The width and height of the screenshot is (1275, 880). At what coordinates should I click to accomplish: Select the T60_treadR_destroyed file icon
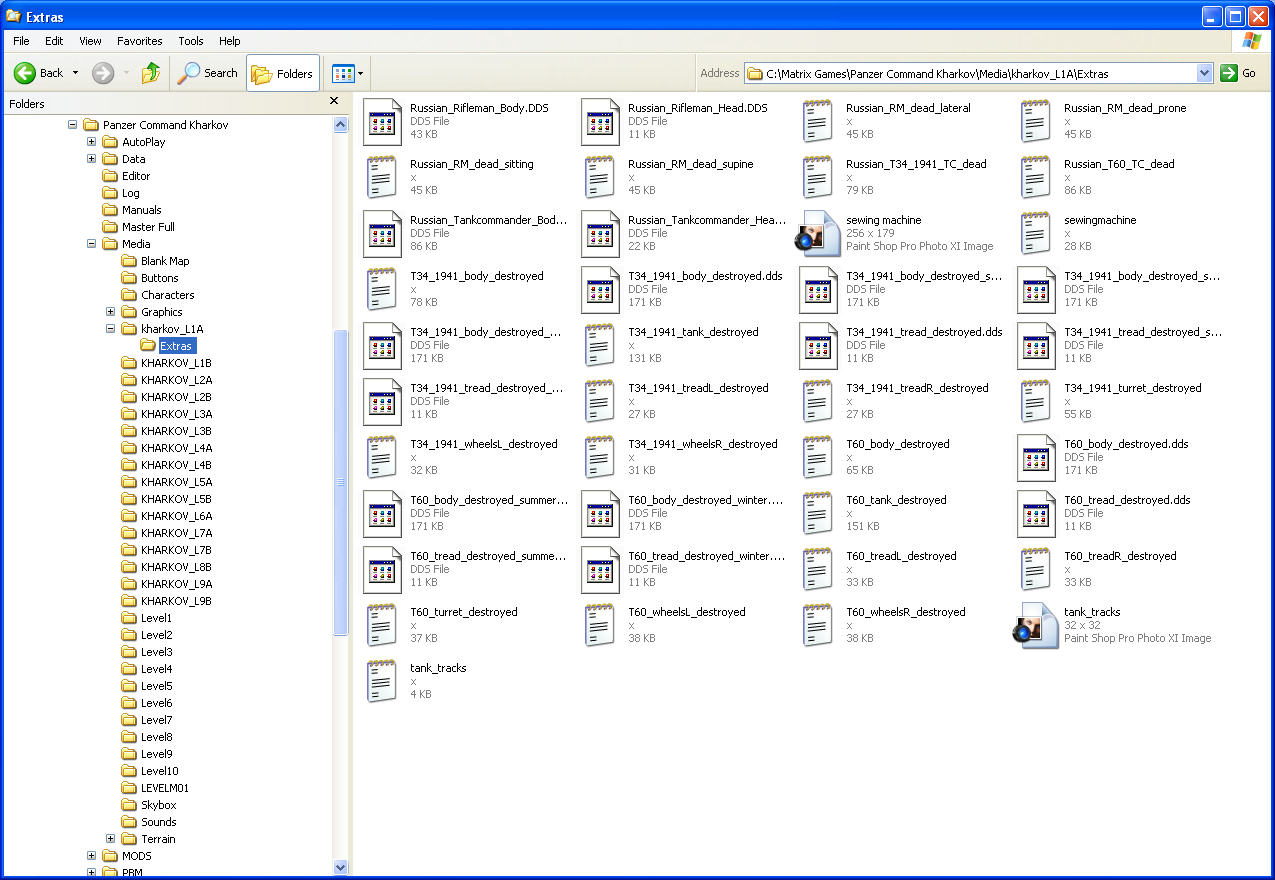[x=1036, y=569]
